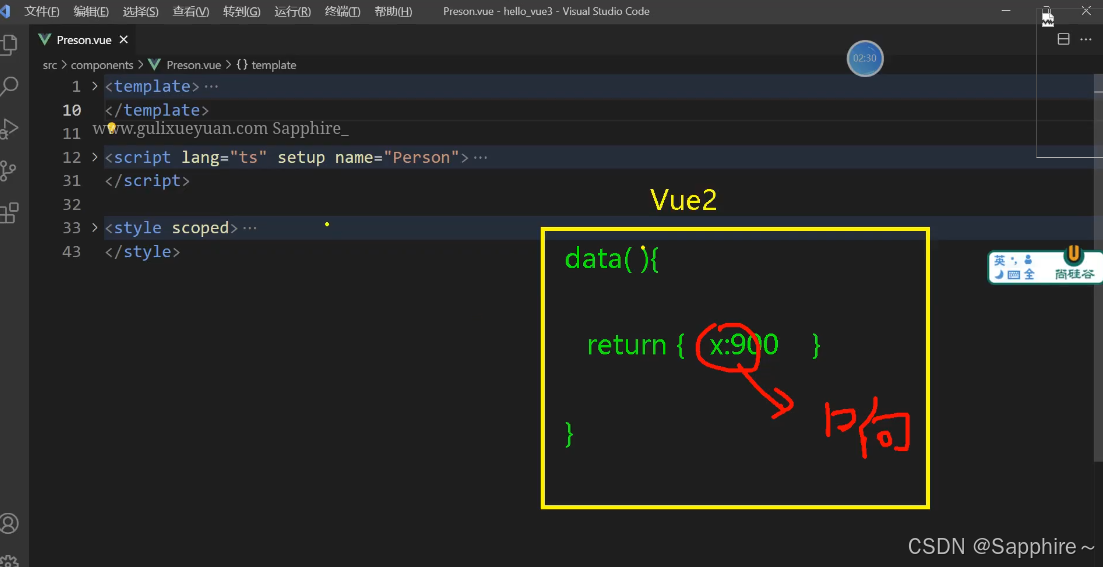The width and height of the screenshot is (1103, 567).
Task: Open the 转到(G) menu
Action: tap(242, 12)
